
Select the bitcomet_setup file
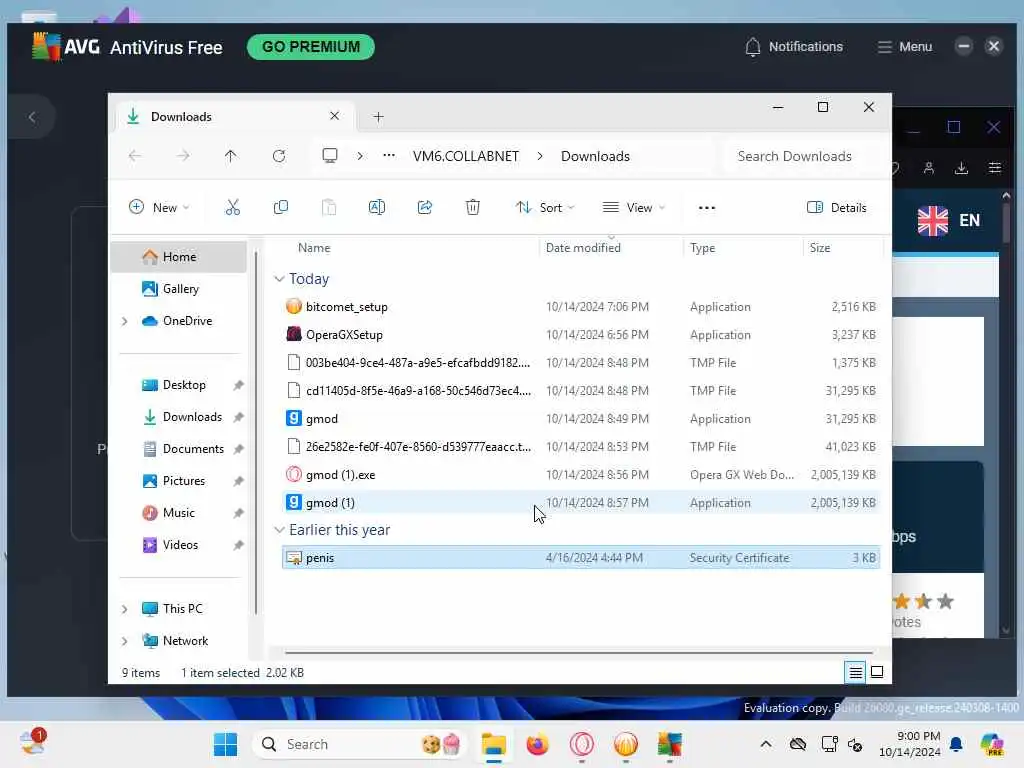[x=581, y=307]
